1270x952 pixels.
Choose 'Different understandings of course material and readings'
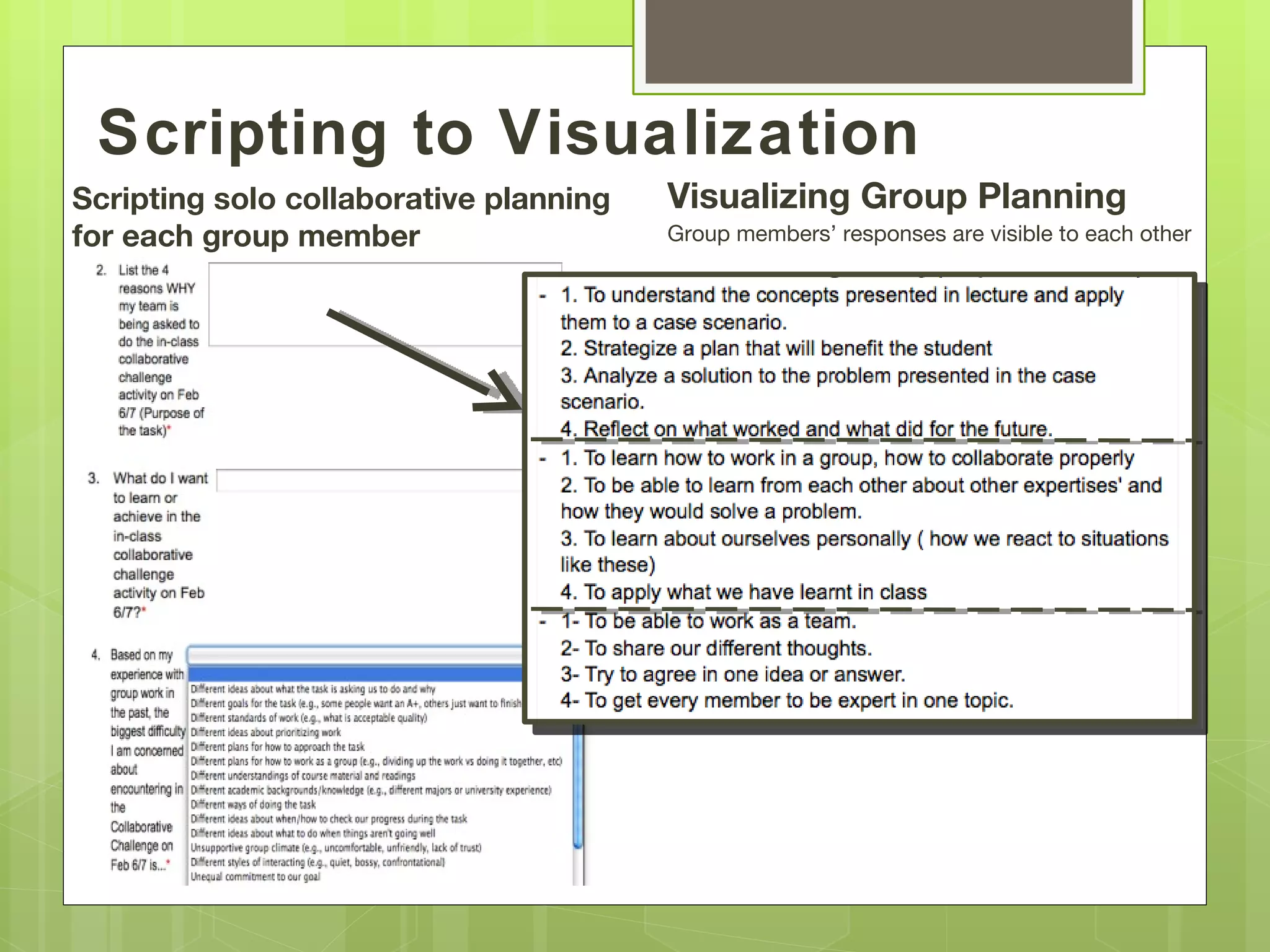[303, 775]
